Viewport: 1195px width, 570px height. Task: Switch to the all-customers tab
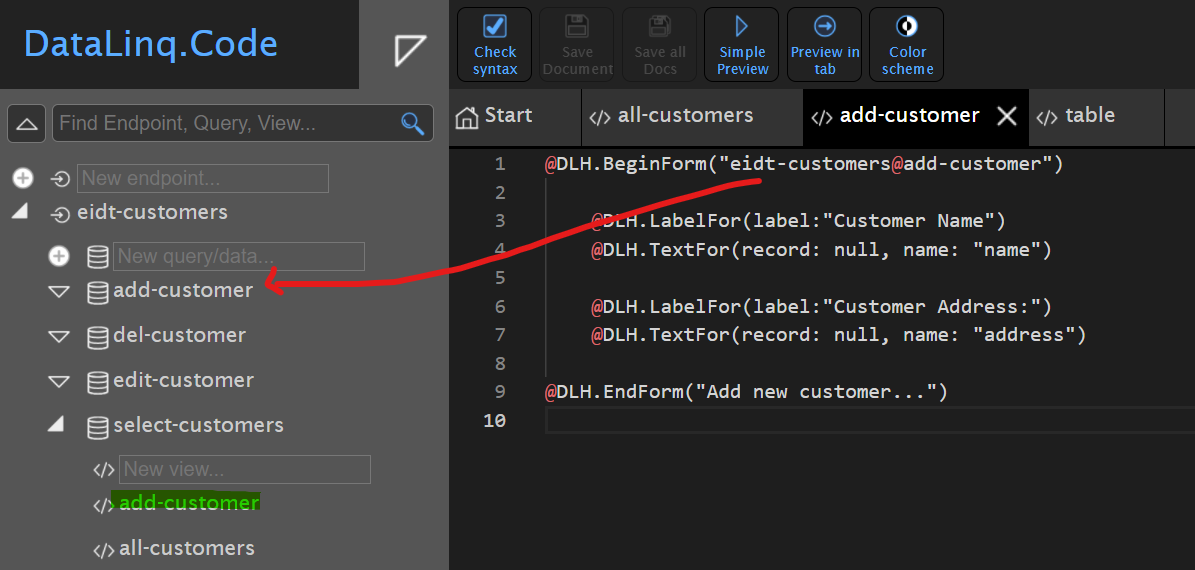point(692,117)
